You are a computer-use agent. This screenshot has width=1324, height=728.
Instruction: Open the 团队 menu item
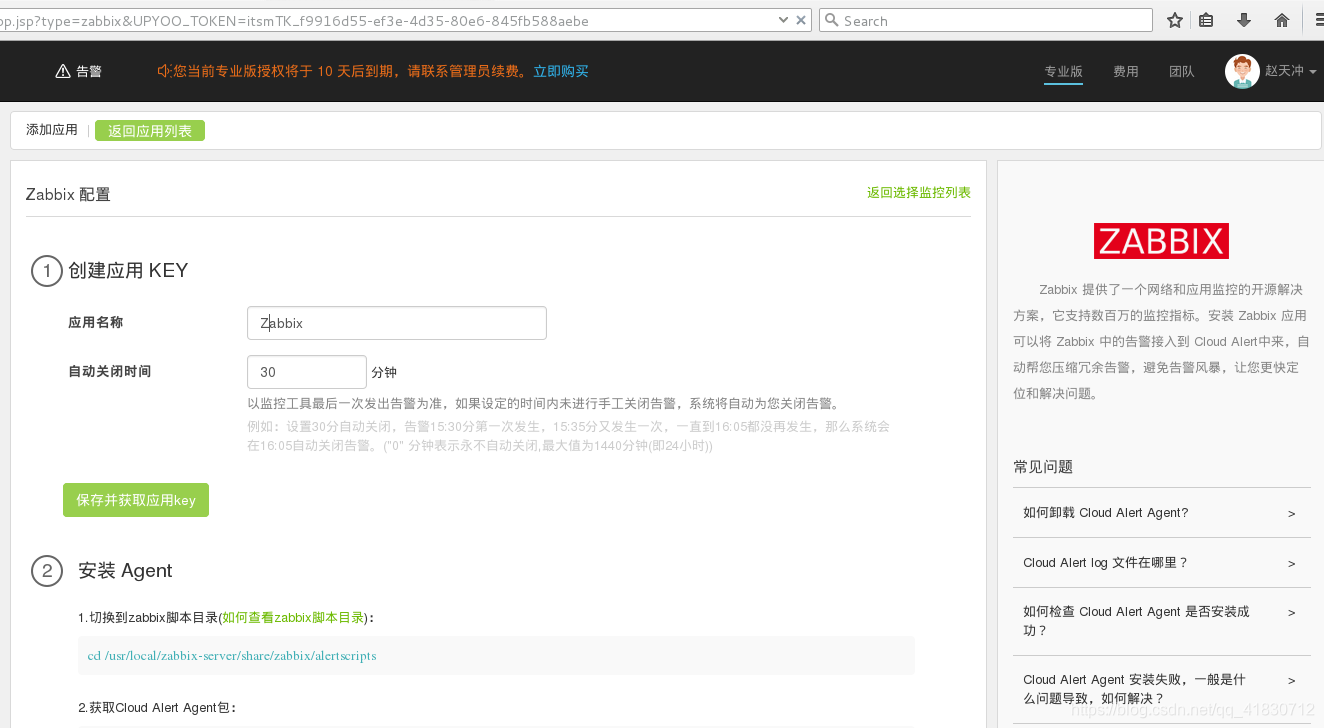coord(1182,71)
